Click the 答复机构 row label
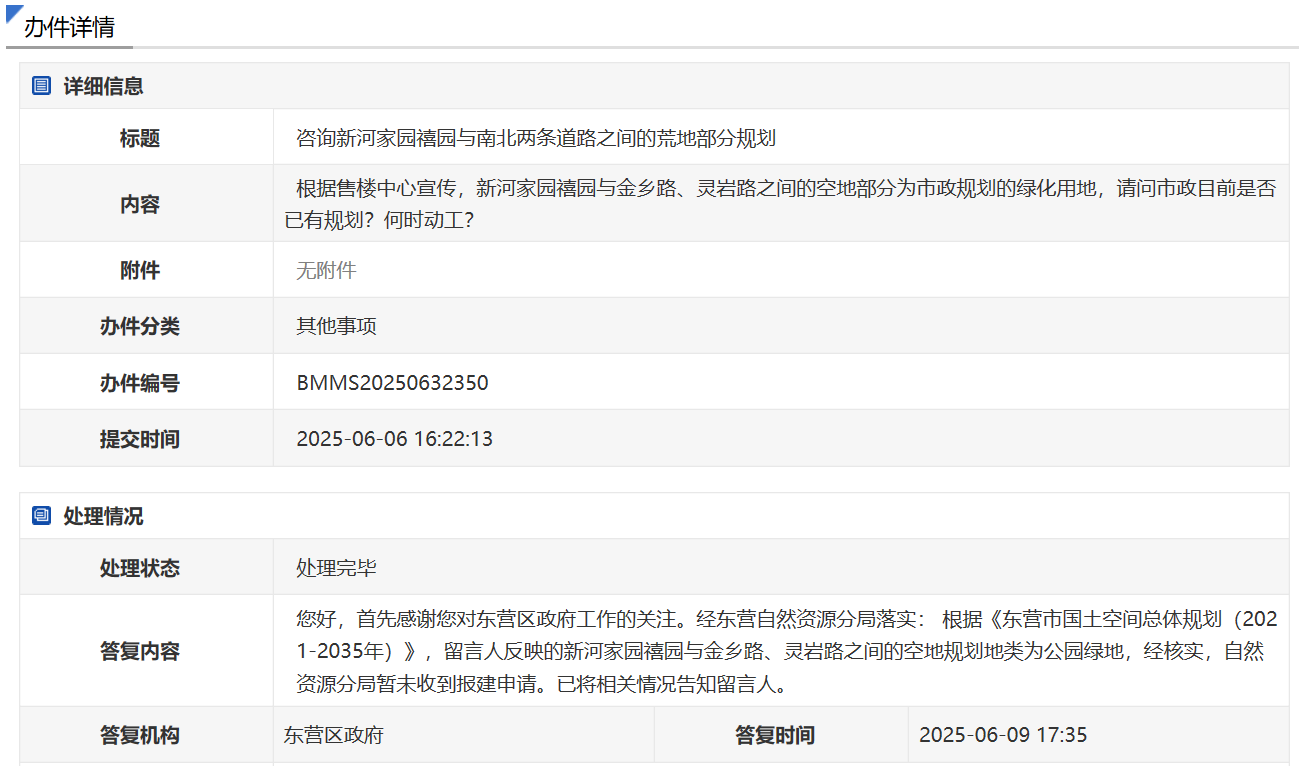 [x=140, y=735]
